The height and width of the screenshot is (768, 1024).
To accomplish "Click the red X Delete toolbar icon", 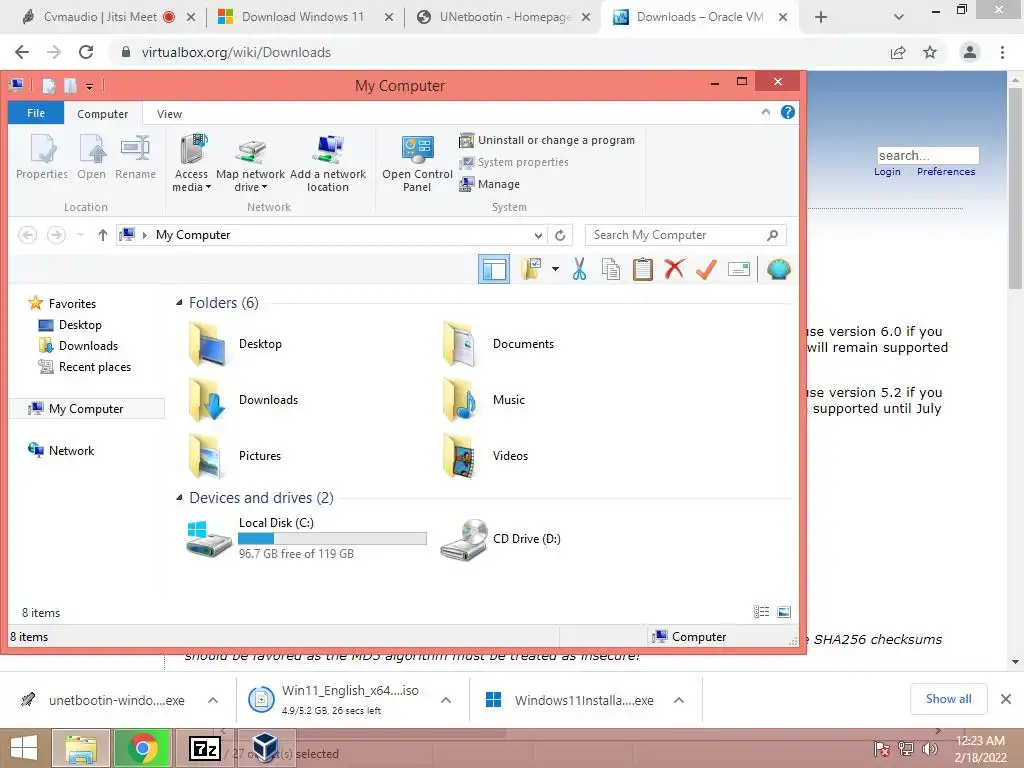I will tap(675, 268).
